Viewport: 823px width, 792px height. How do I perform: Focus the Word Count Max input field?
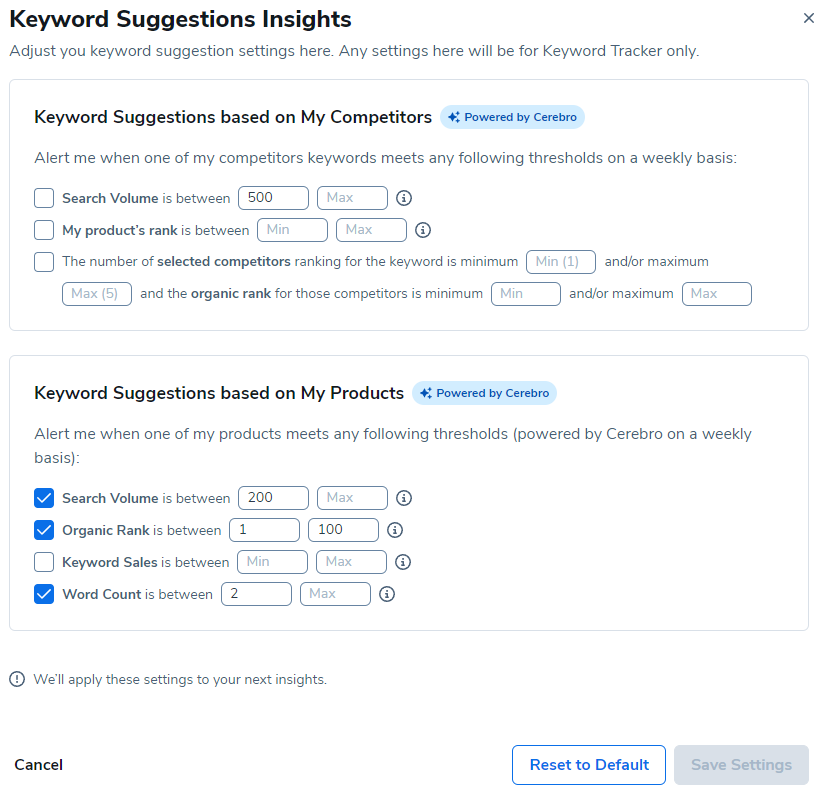click(335, 594)
